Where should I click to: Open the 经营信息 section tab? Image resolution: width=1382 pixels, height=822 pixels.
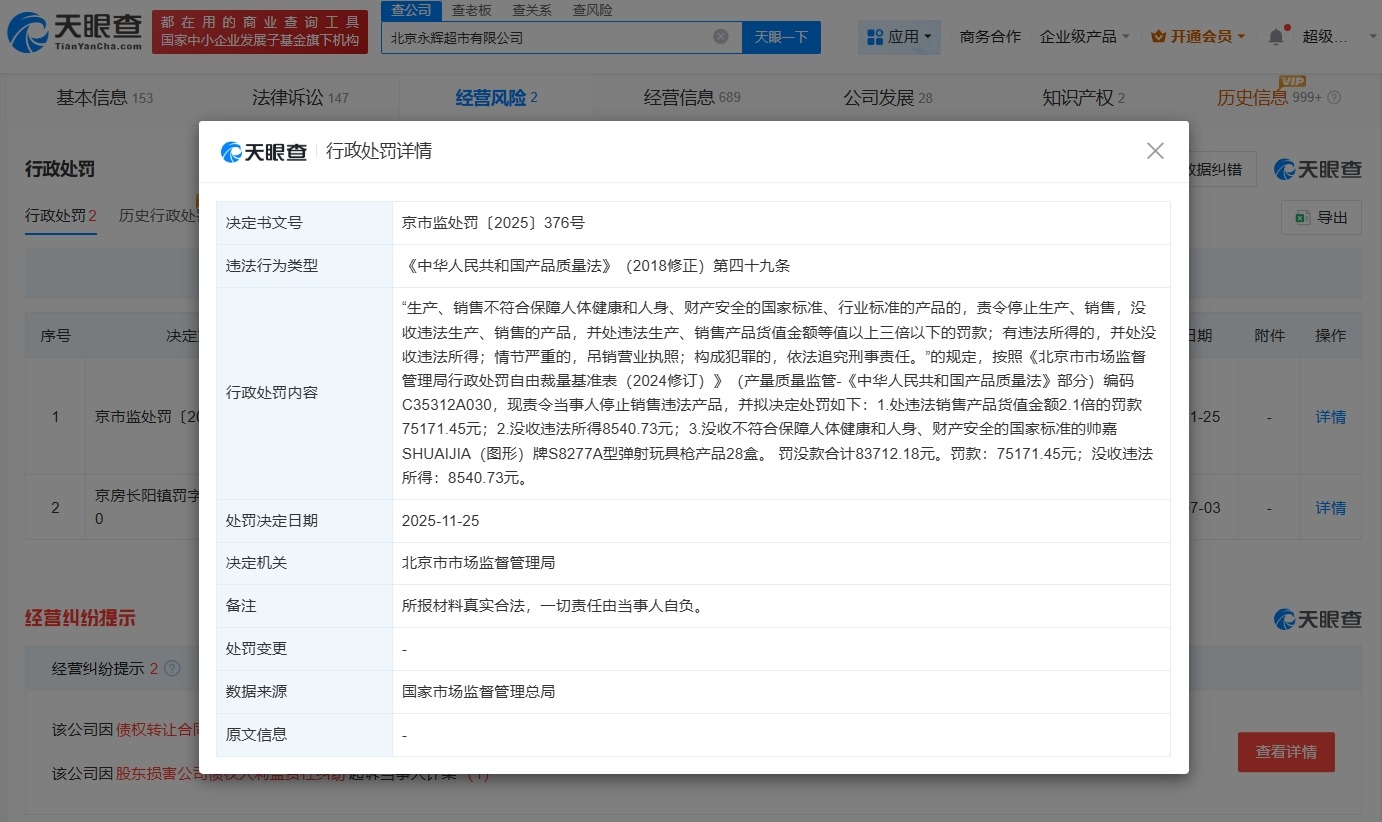click(x=682, y=97)
